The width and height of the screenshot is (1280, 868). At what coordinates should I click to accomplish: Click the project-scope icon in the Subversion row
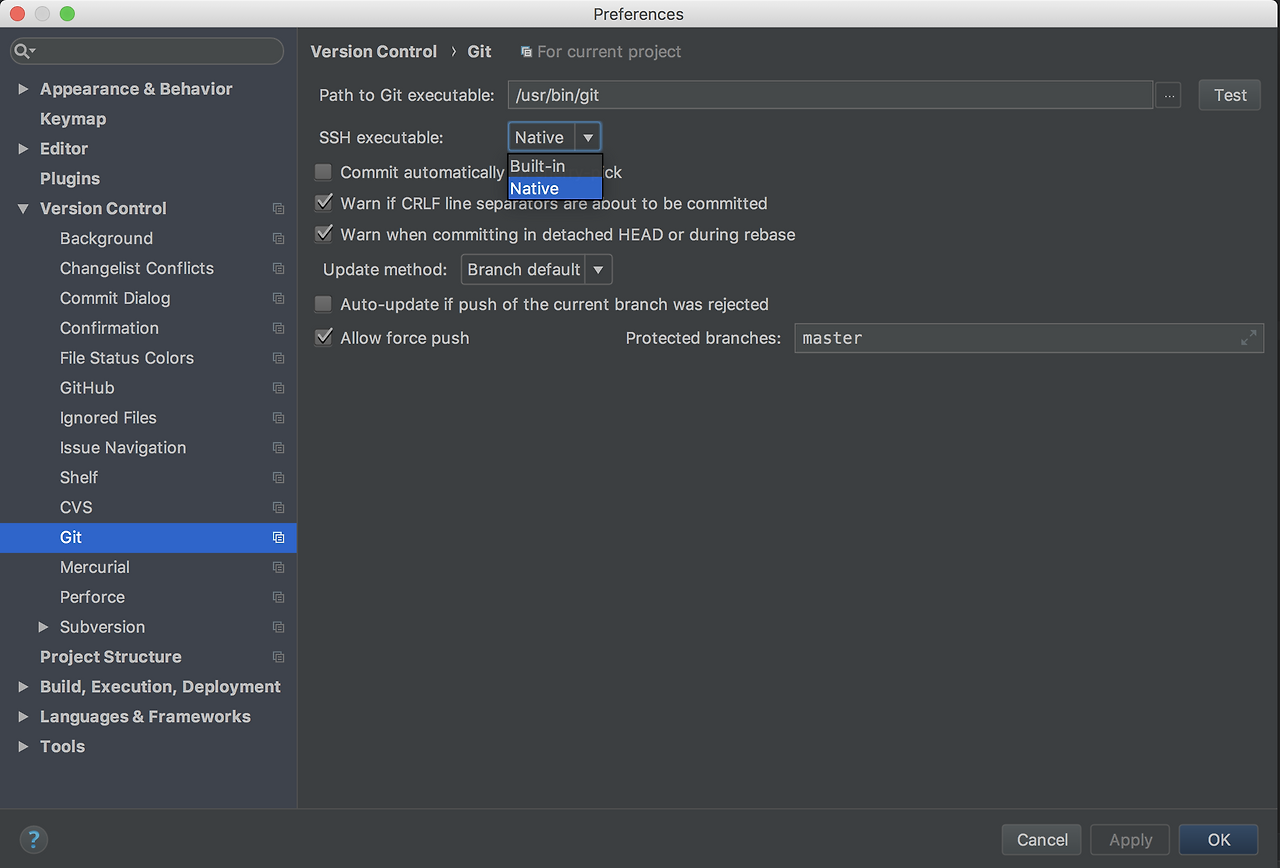coord(278,628)
